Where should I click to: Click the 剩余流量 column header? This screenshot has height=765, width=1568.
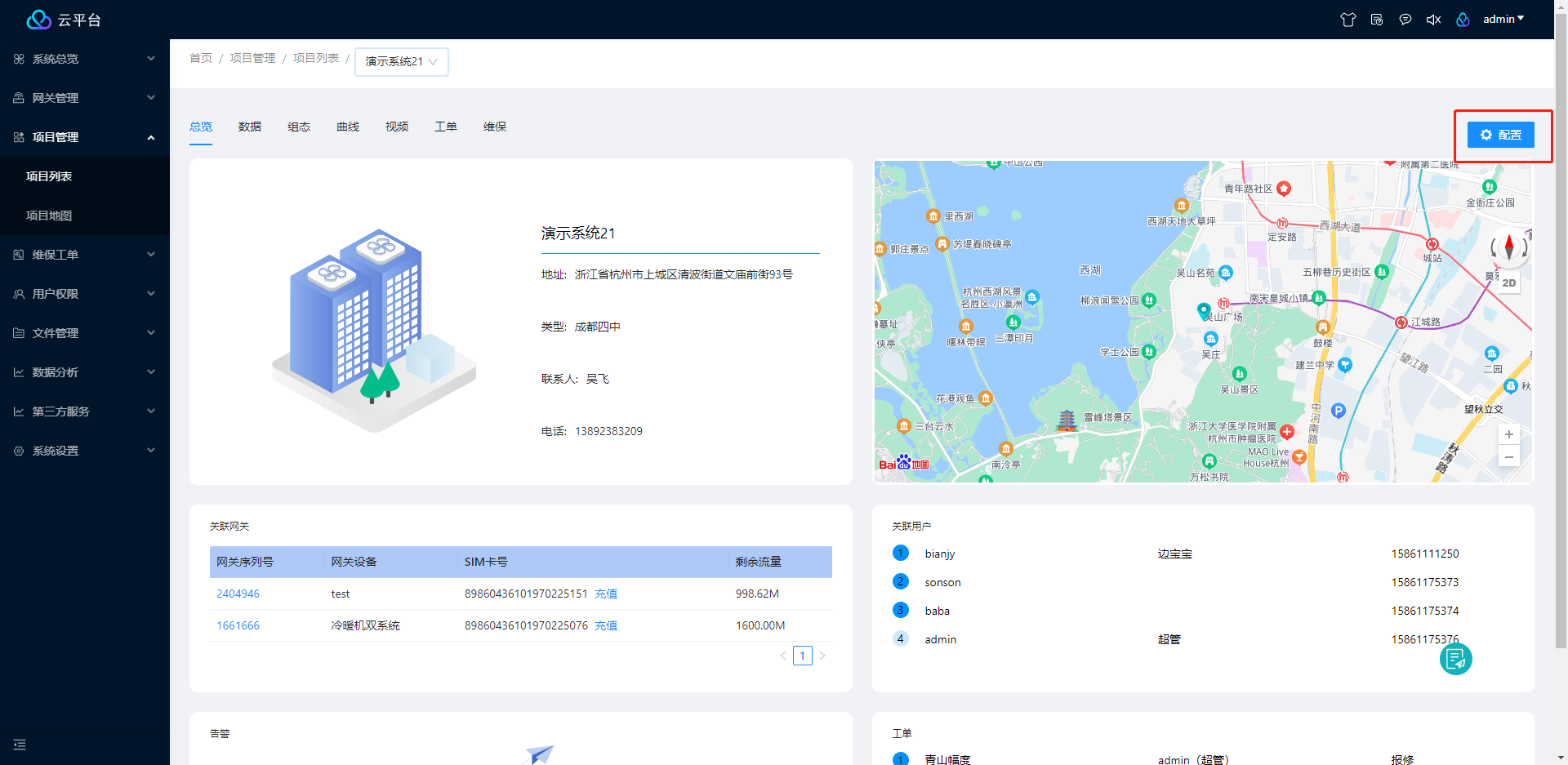(x=779, y=562)
